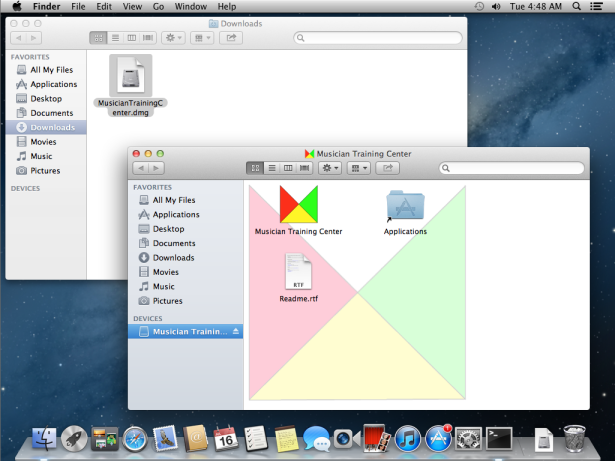Open Safari from the Dock
Viewport: 615px width, 461px height.
(x=135, y=439)
